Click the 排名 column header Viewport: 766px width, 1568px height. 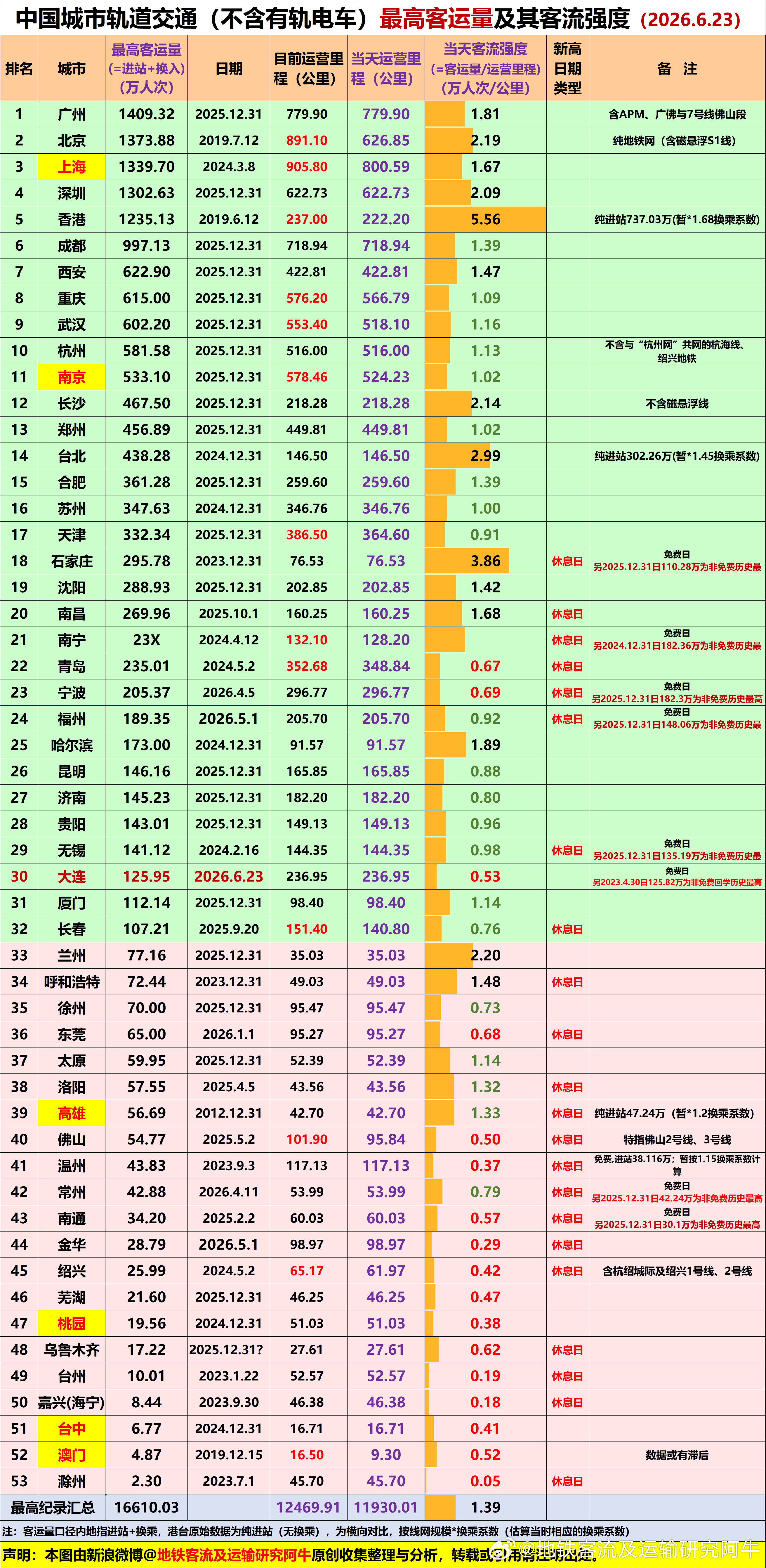[x=19, y=68]
